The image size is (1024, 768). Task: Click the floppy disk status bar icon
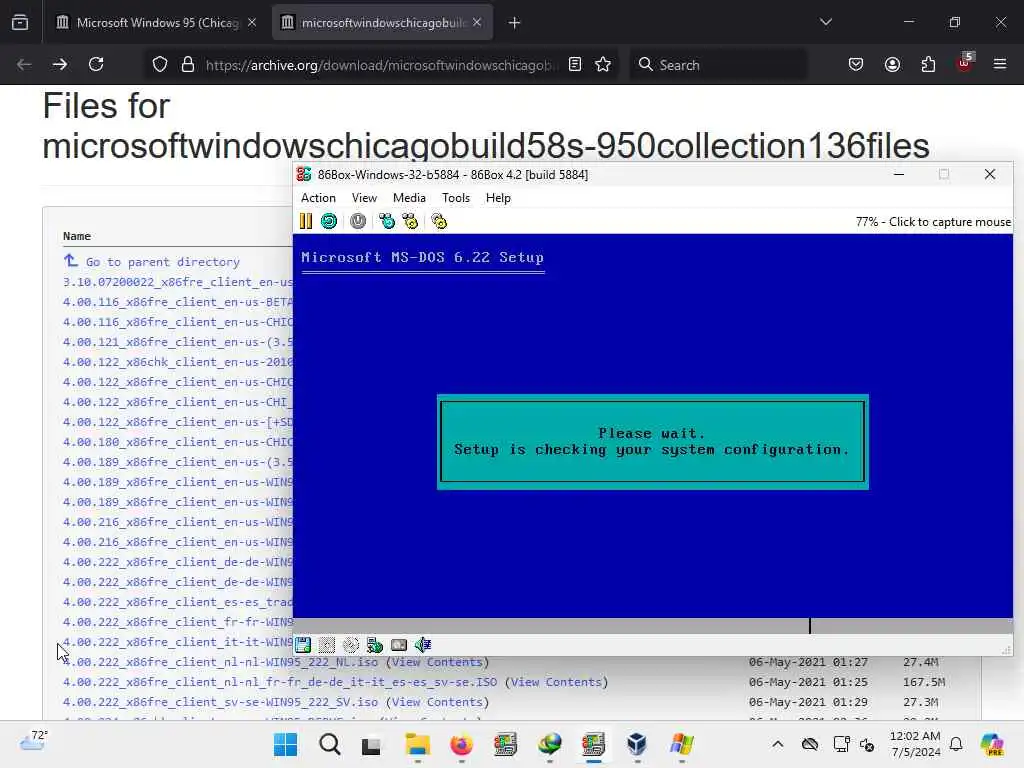(x=303, y=645)
